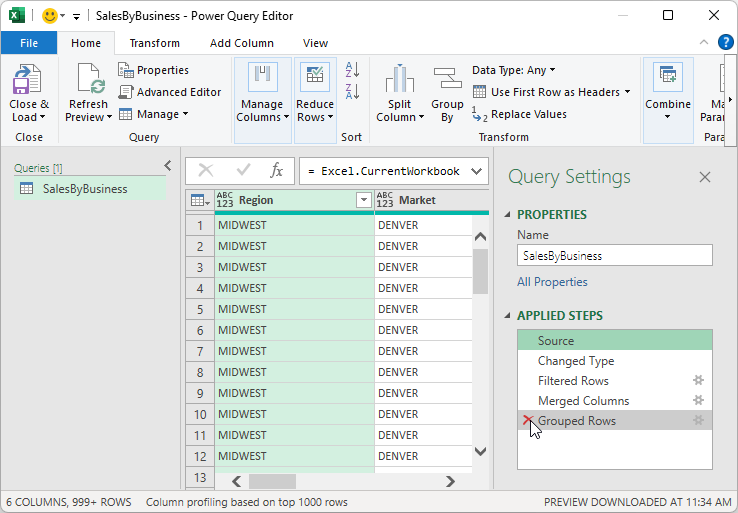
Task: Click the Region column data type icon
Action: tap(225, 200)
